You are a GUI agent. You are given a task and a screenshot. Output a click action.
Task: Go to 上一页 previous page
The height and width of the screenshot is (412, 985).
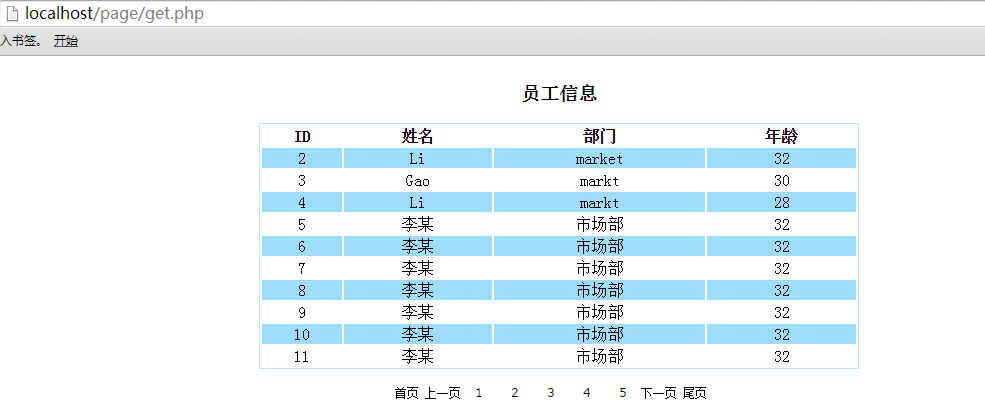(443, 393)
